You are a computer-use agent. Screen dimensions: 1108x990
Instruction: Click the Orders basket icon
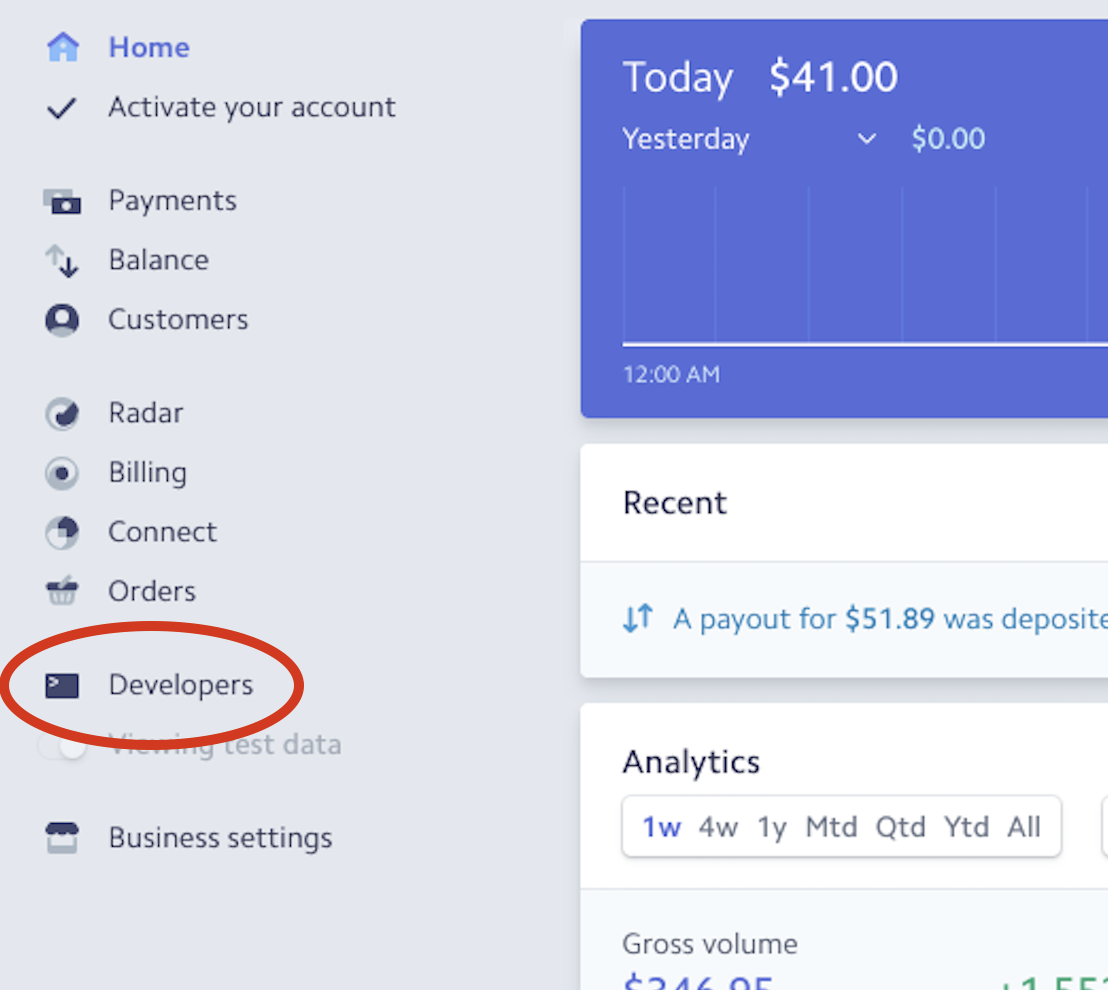click(x=62, y=590)
